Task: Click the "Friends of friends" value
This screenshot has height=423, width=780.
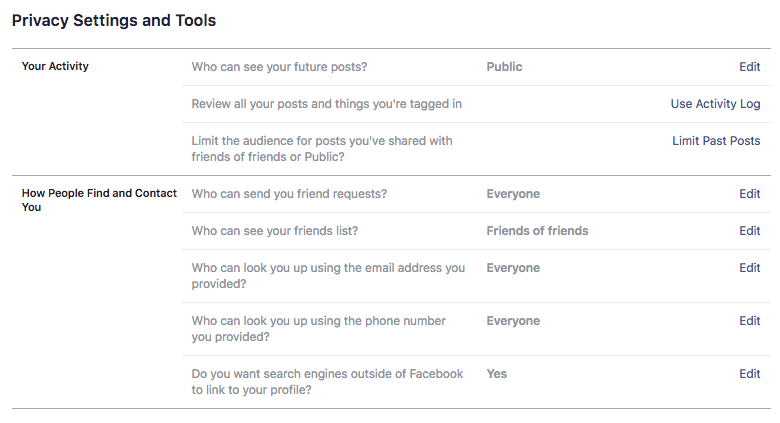Action: [x=537, y=231]
